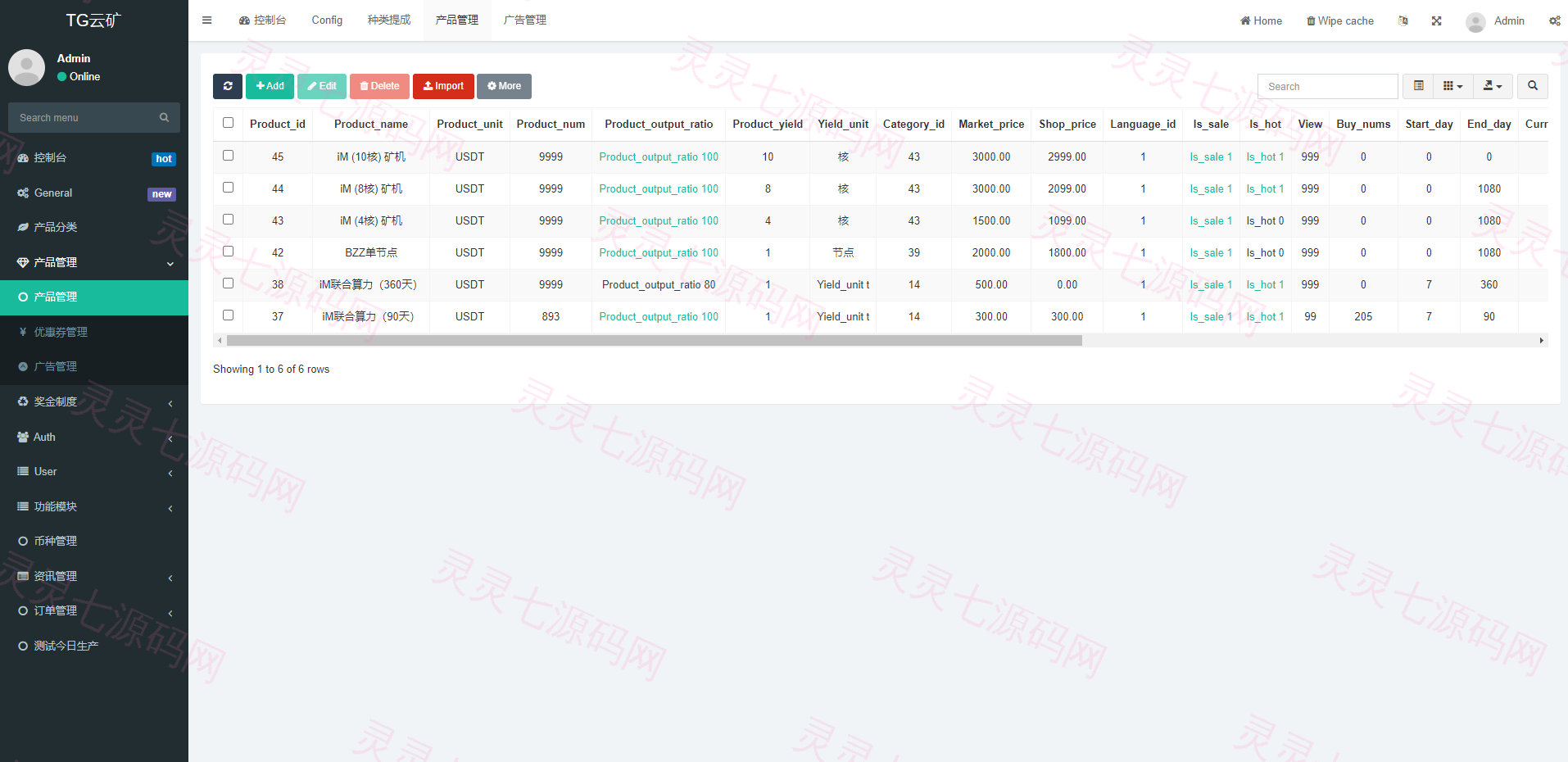Viewport: 1568px width, 762px height.
Task: Open the language switch icon in header
Action: click(x=1403, y=20)
